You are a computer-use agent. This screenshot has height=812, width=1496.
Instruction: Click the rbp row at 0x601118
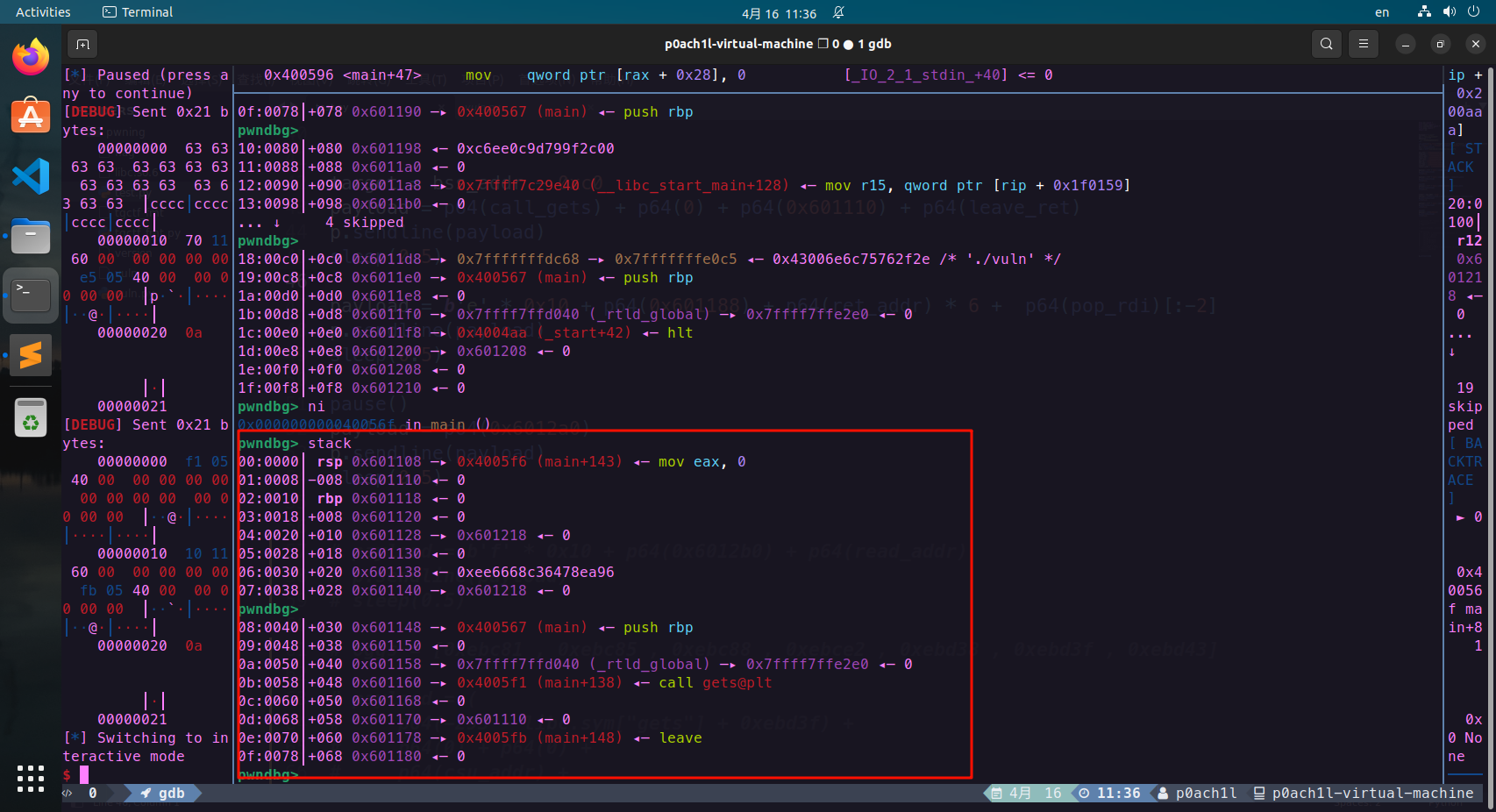coord(352,498)
